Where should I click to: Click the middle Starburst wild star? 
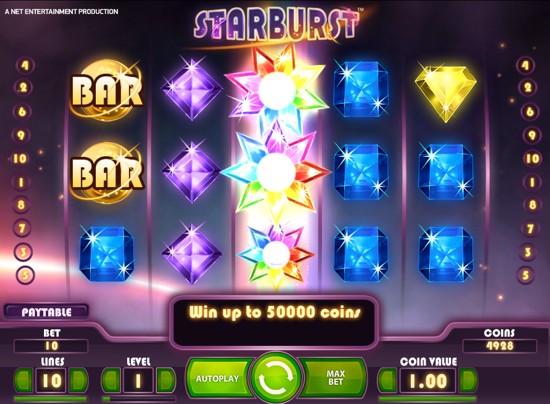pyautogui.click(x=276, y=171)
